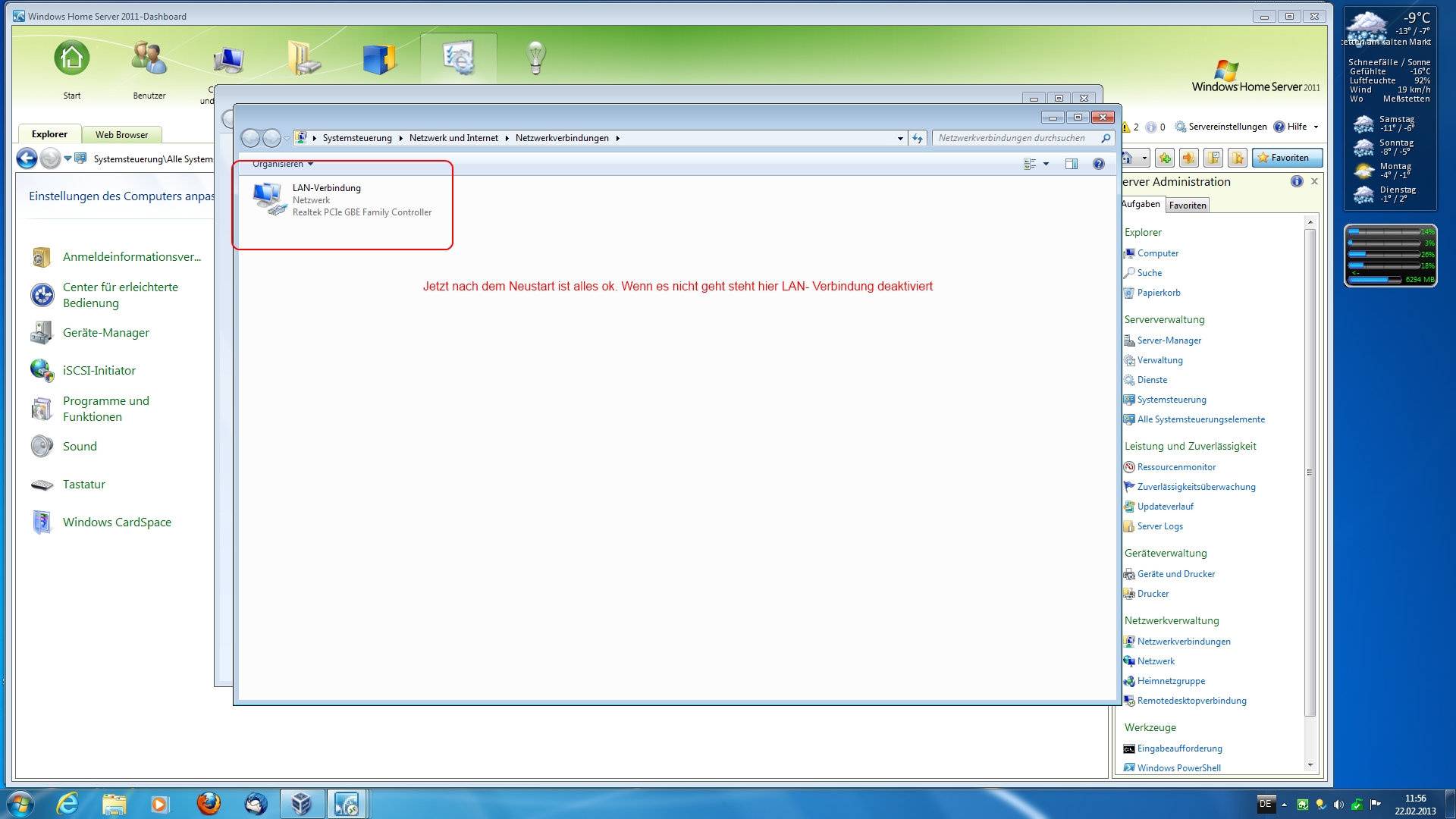Switch to the Aufgaben tab

coord(1141,204)
